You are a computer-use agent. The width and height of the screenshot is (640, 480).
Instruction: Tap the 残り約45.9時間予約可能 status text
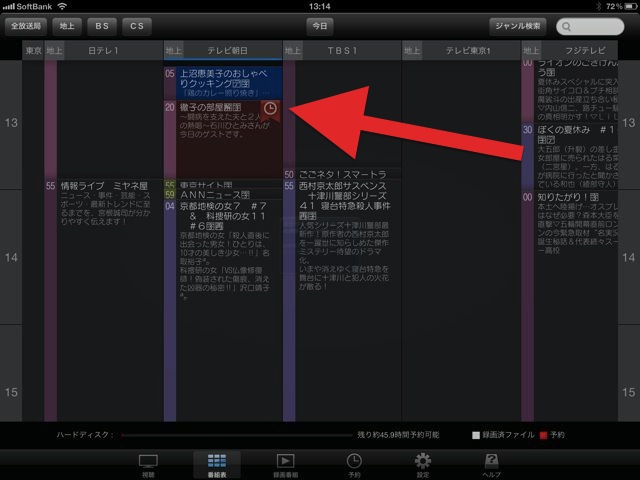click(x=398, y=435)
